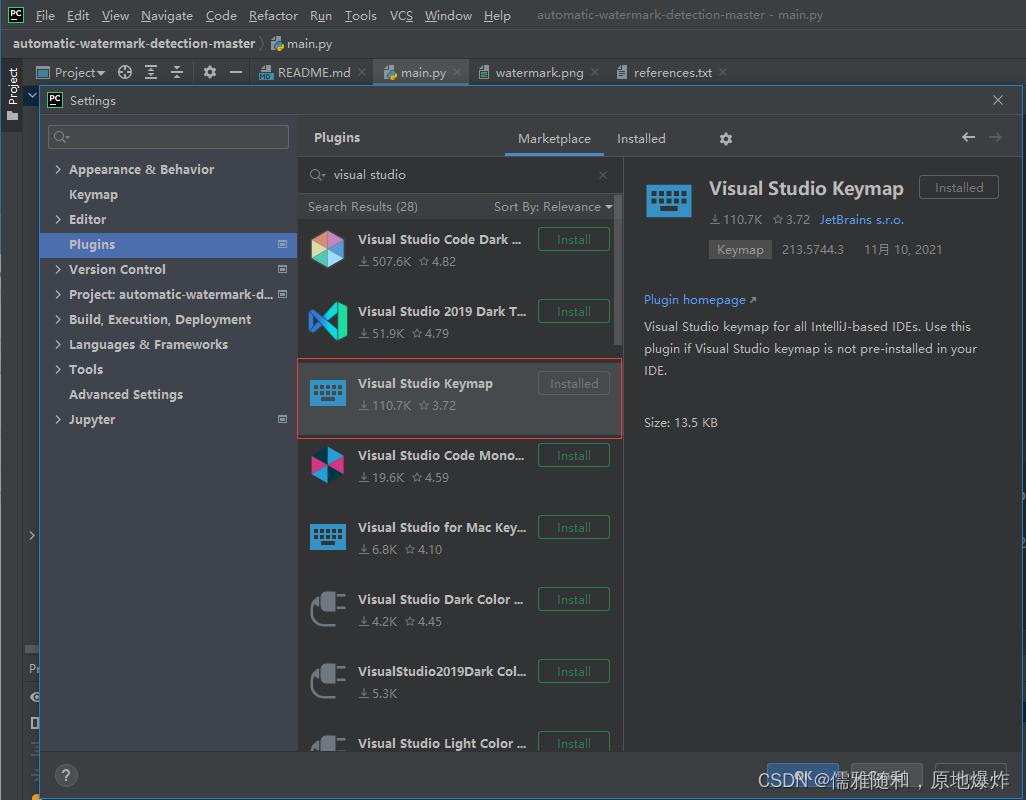Open the Navigate menu
The height and width of the screenshot is (800, 1026).
point(167,15)
